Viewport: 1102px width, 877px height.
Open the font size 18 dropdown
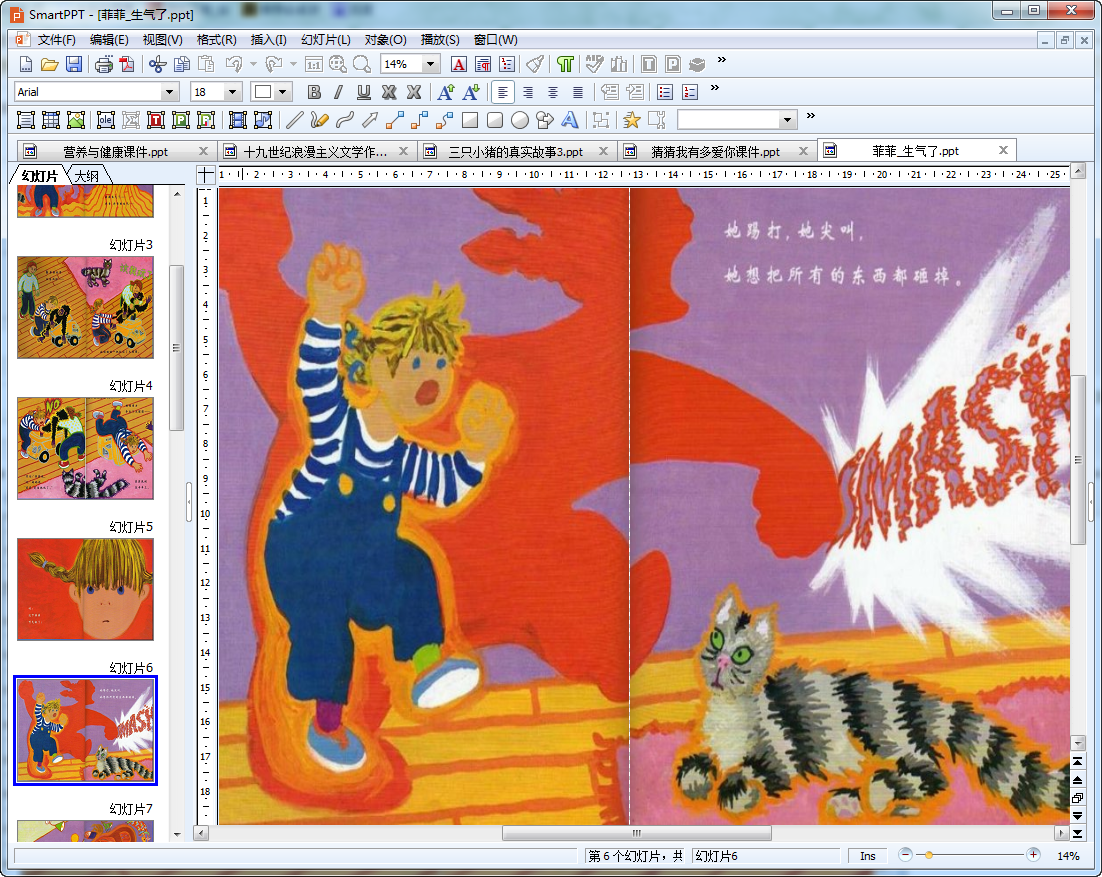(233, 92)
